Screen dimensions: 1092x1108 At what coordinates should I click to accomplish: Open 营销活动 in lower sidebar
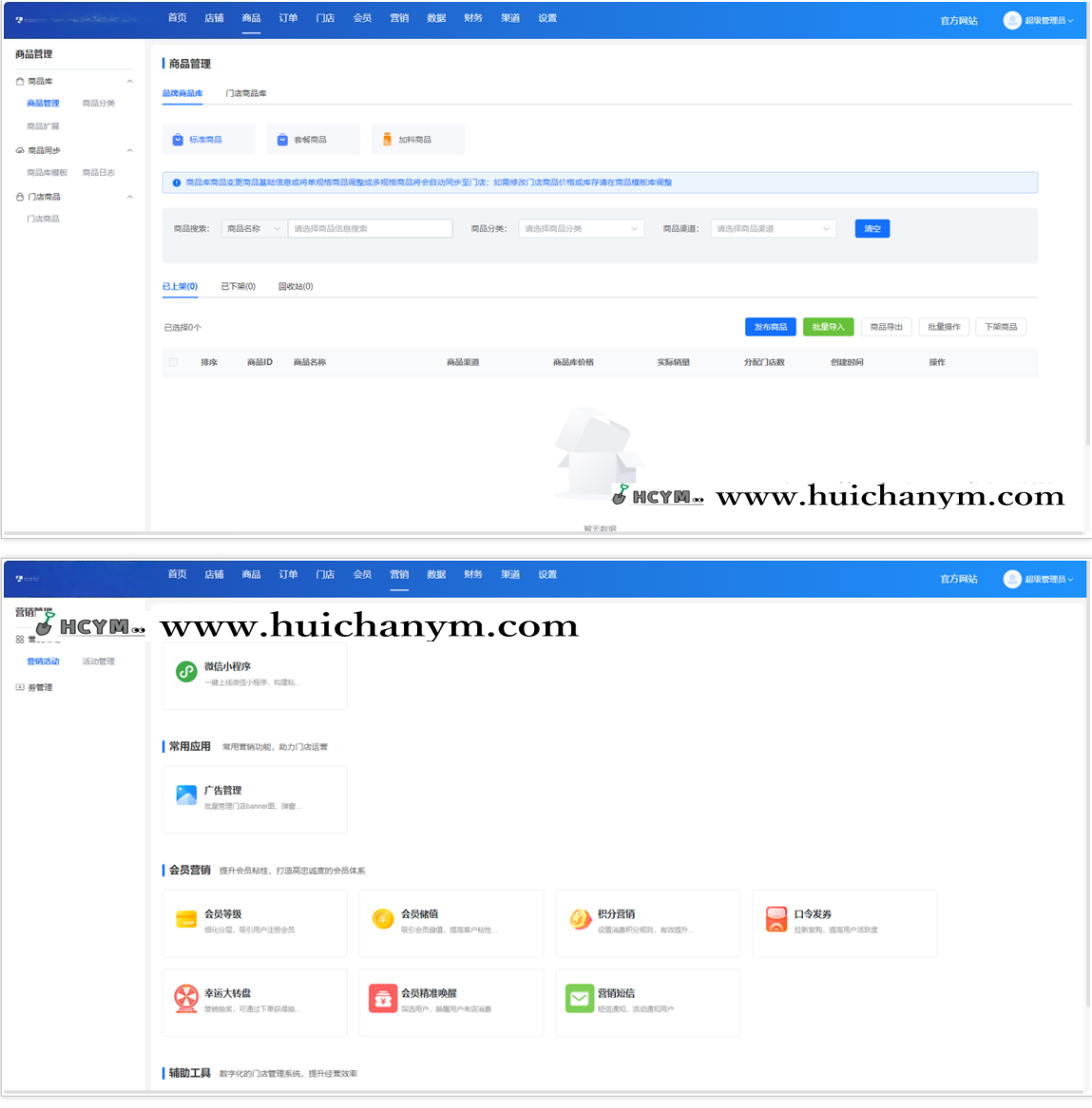pos(43,662)
